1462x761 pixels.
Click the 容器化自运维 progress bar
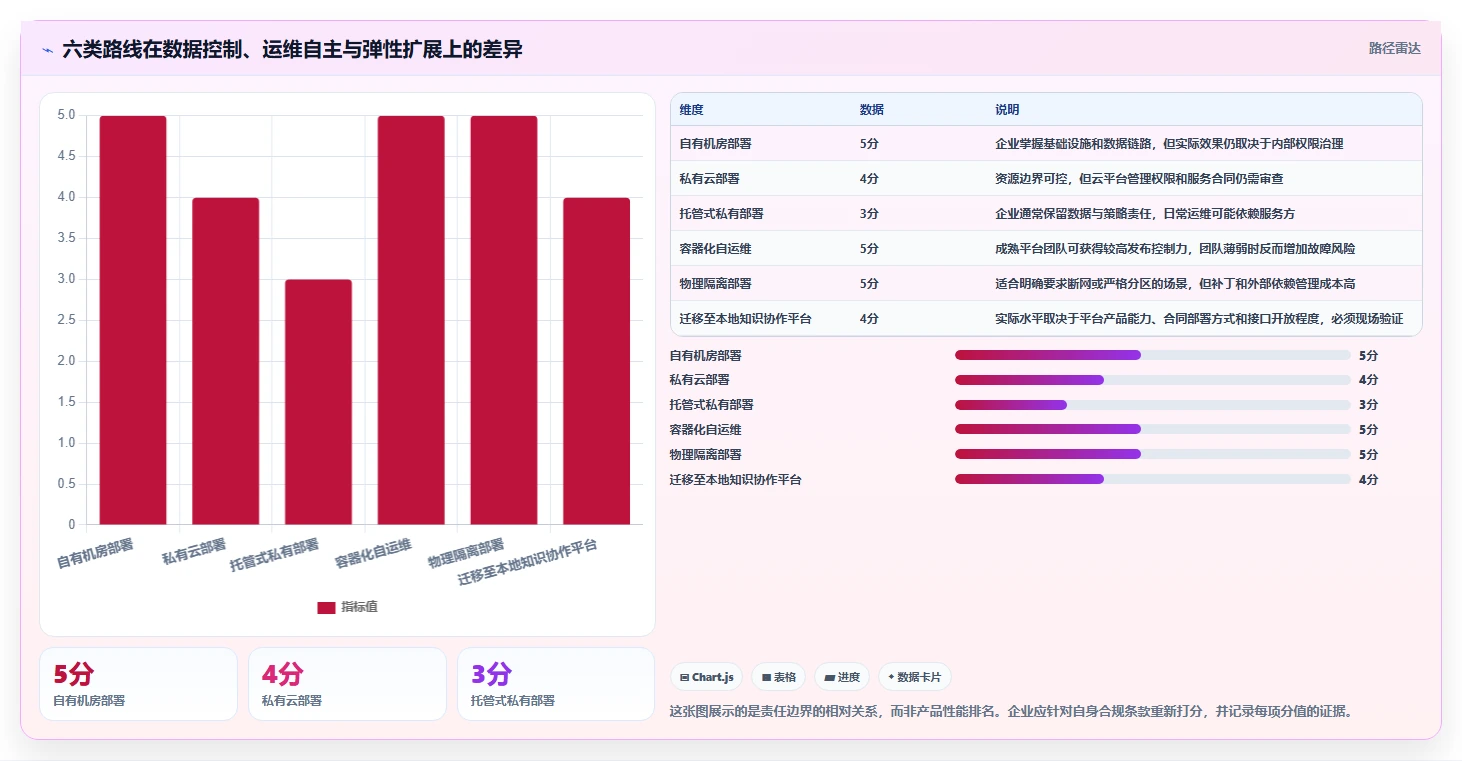[1153, 429]
